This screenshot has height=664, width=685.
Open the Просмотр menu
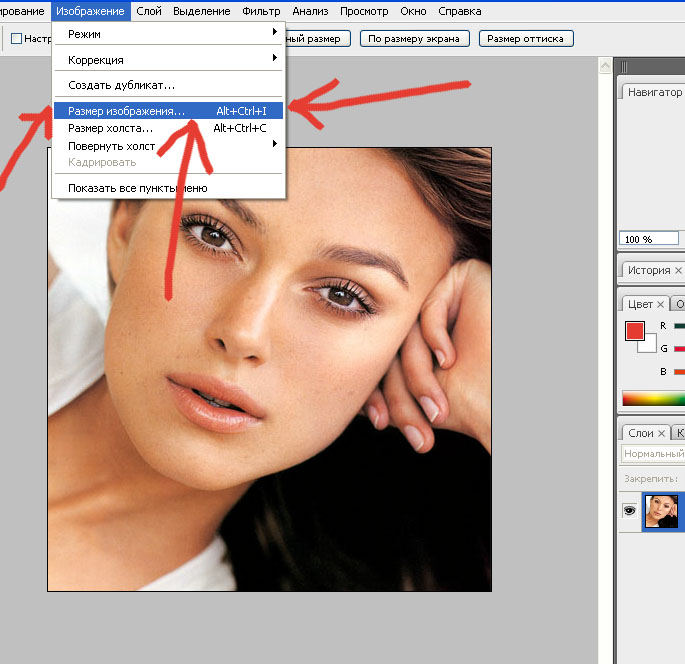(x=364, y=11)
